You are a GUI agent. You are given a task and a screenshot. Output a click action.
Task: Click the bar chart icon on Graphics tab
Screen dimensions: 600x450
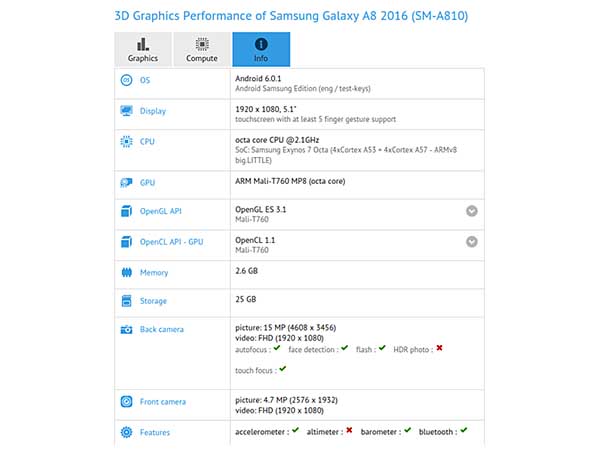143,44
